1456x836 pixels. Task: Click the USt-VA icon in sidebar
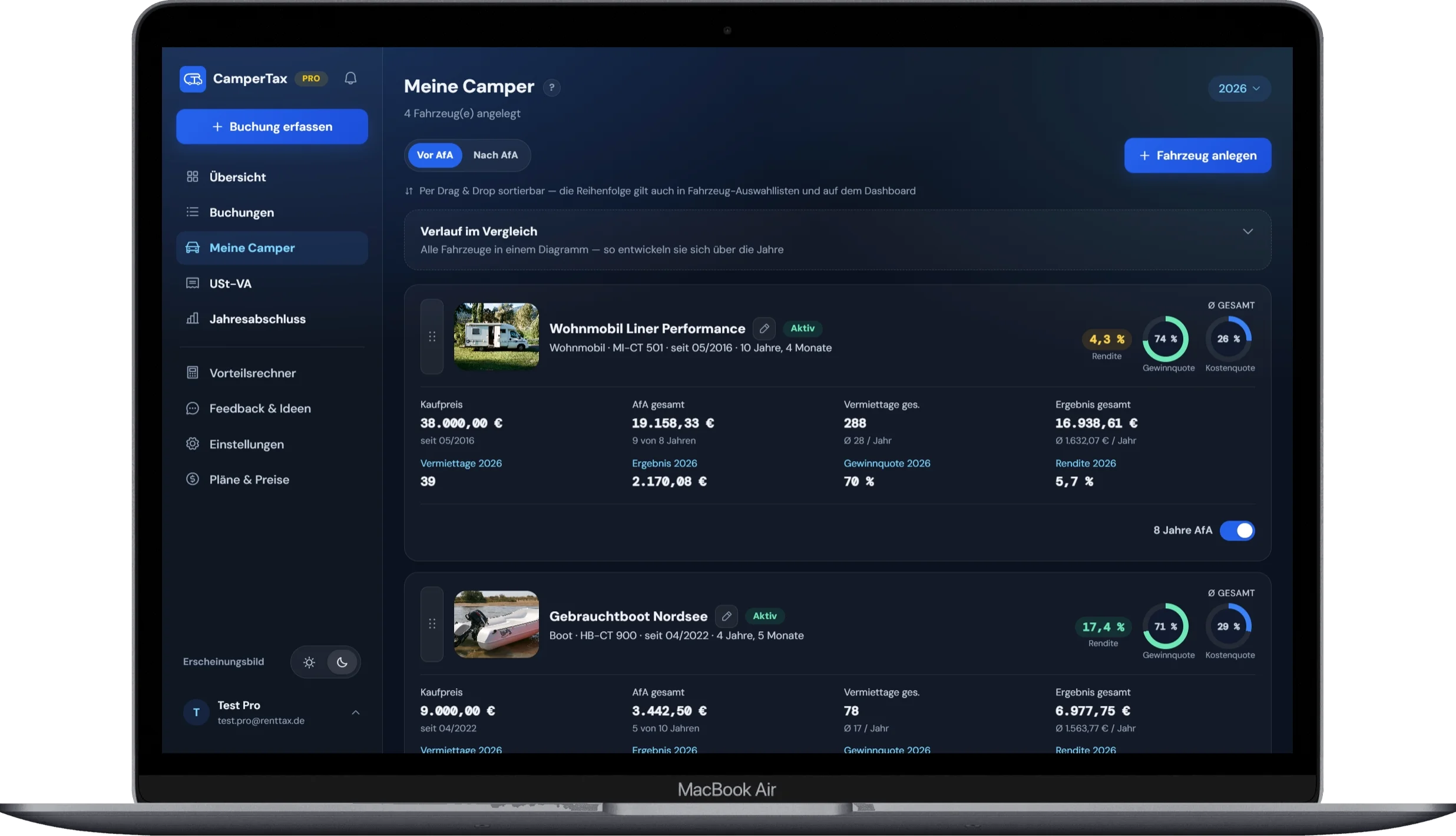click(193, 283)
